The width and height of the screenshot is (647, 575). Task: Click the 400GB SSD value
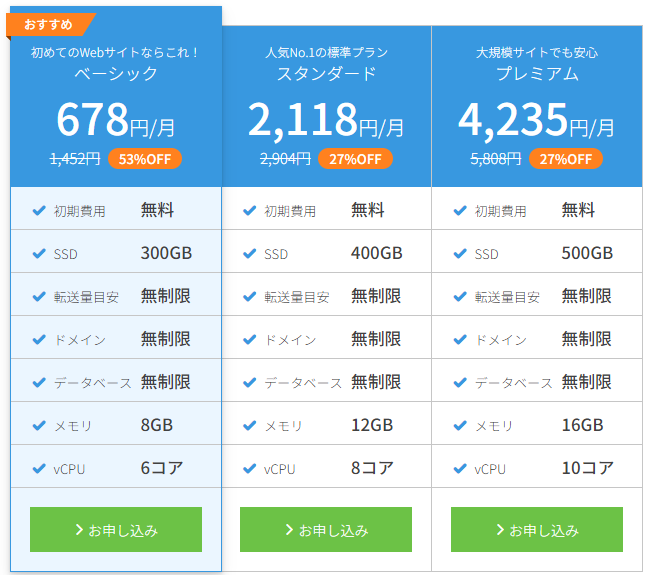point(377,253)
